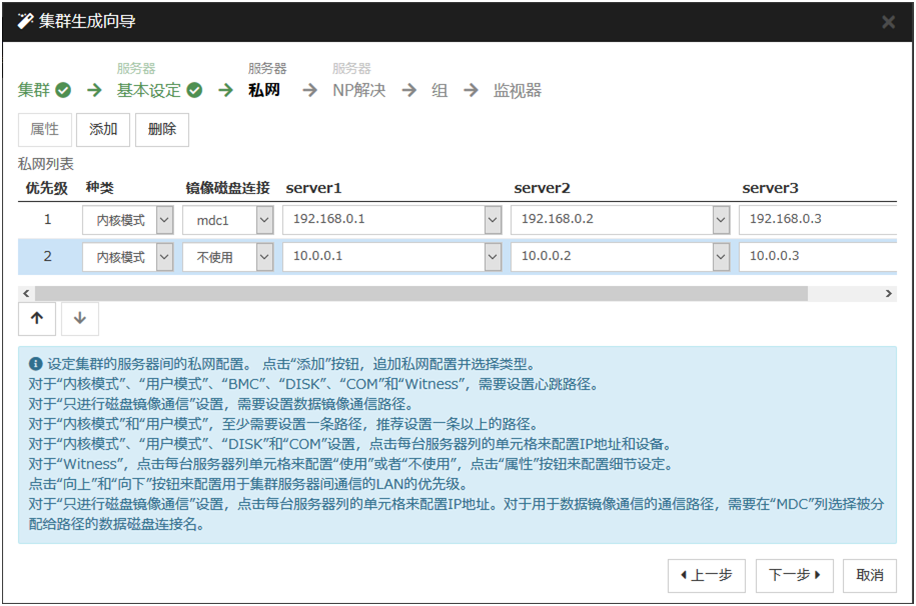
Task: Click the green checkmark beside 集群
Action: 63,91
